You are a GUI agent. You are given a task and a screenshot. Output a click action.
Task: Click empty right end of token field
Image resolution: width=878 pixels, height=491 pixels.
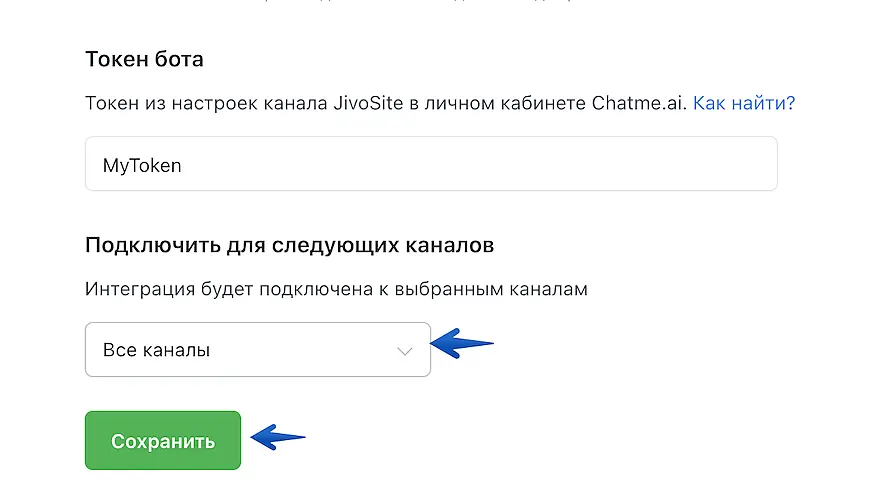[x=700, y=164]
